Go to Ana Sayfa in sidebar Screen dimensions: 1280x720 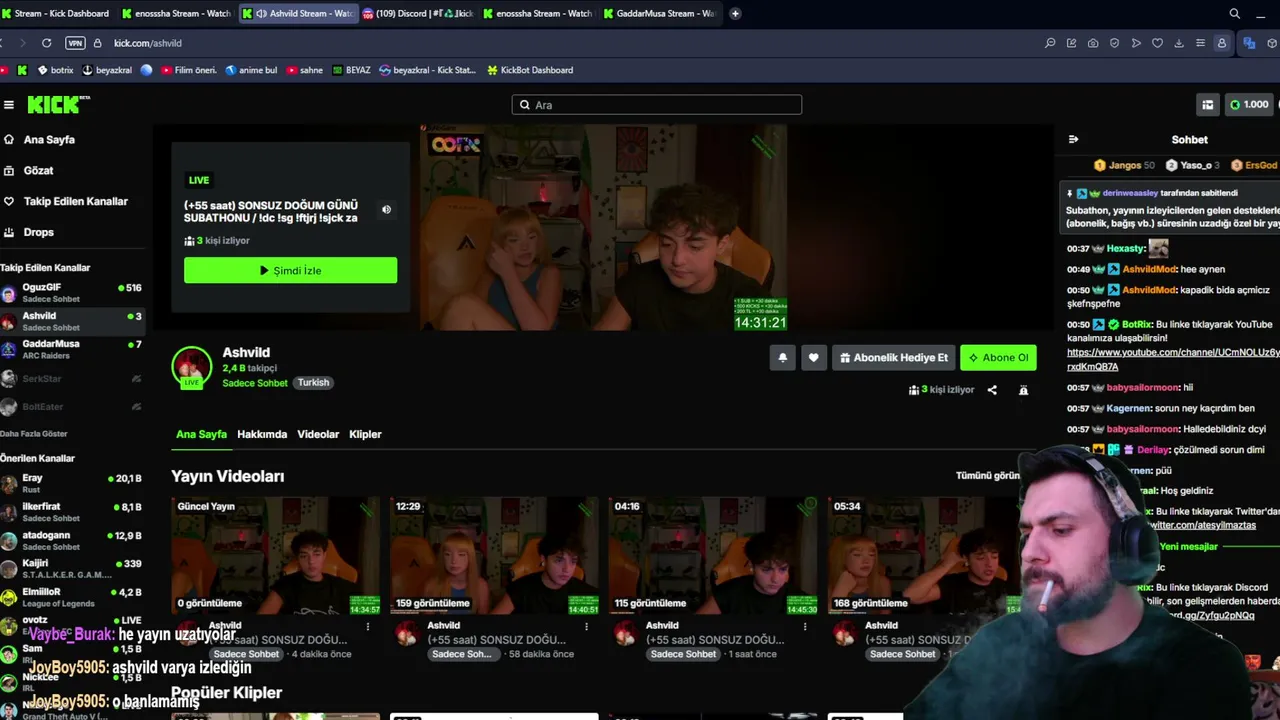[48, 140]
